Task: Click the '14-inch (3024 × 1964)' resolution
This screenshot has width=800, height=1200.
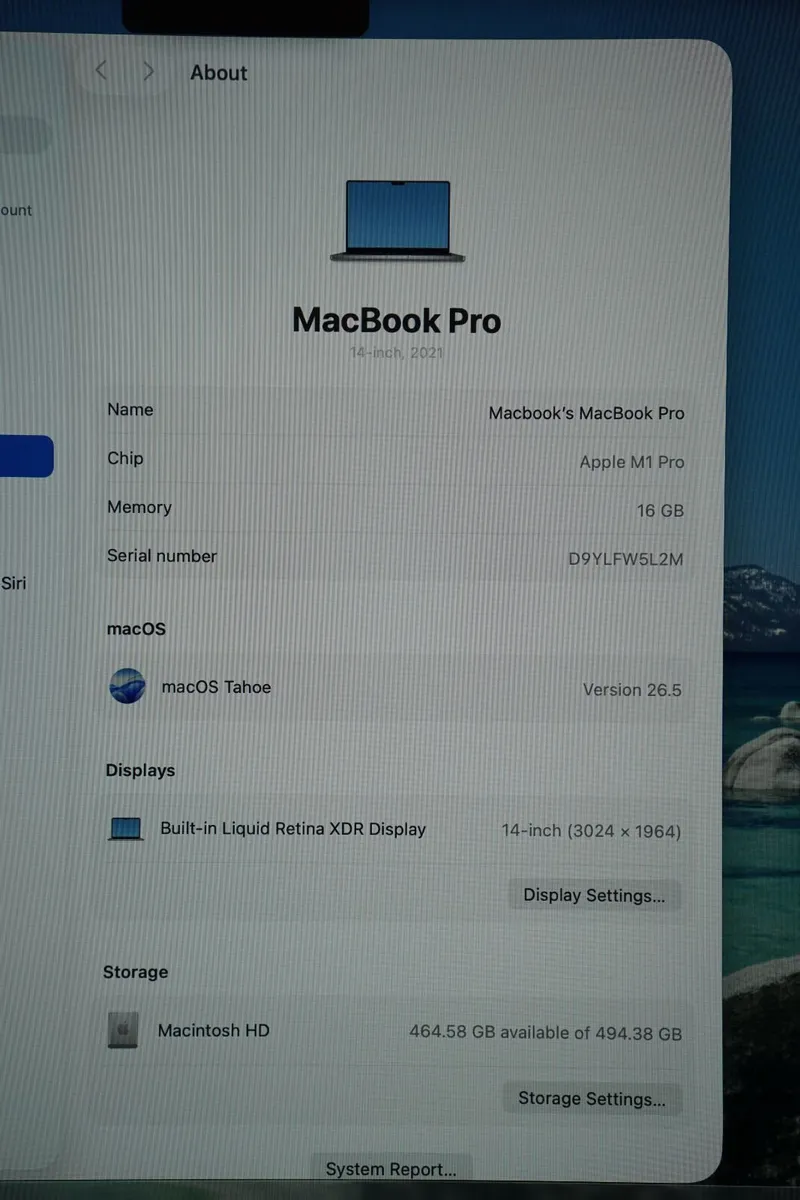Action: coord(591,831)
